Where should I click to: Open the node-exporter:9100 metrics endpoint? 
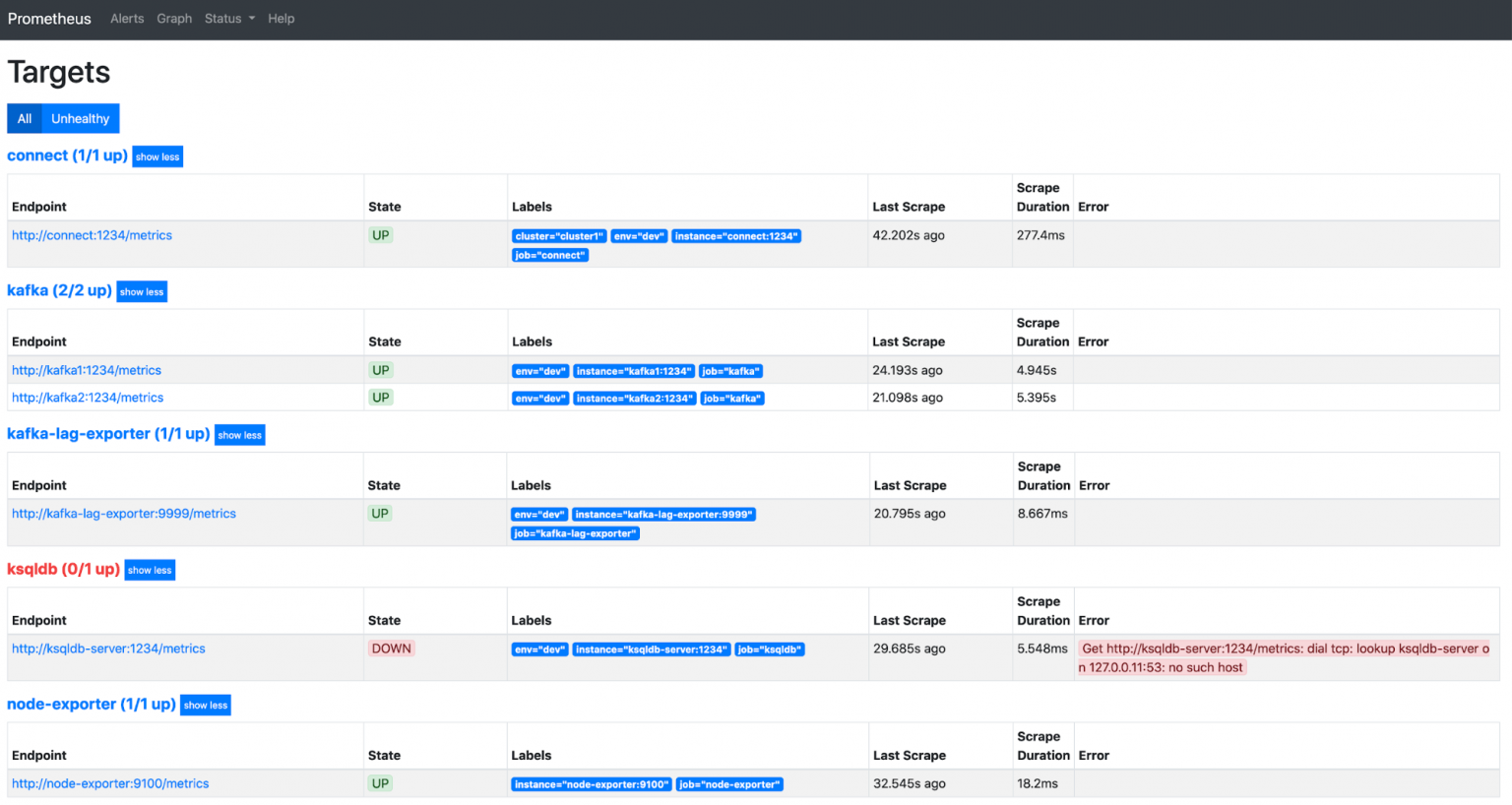click(x=109, y=783)
